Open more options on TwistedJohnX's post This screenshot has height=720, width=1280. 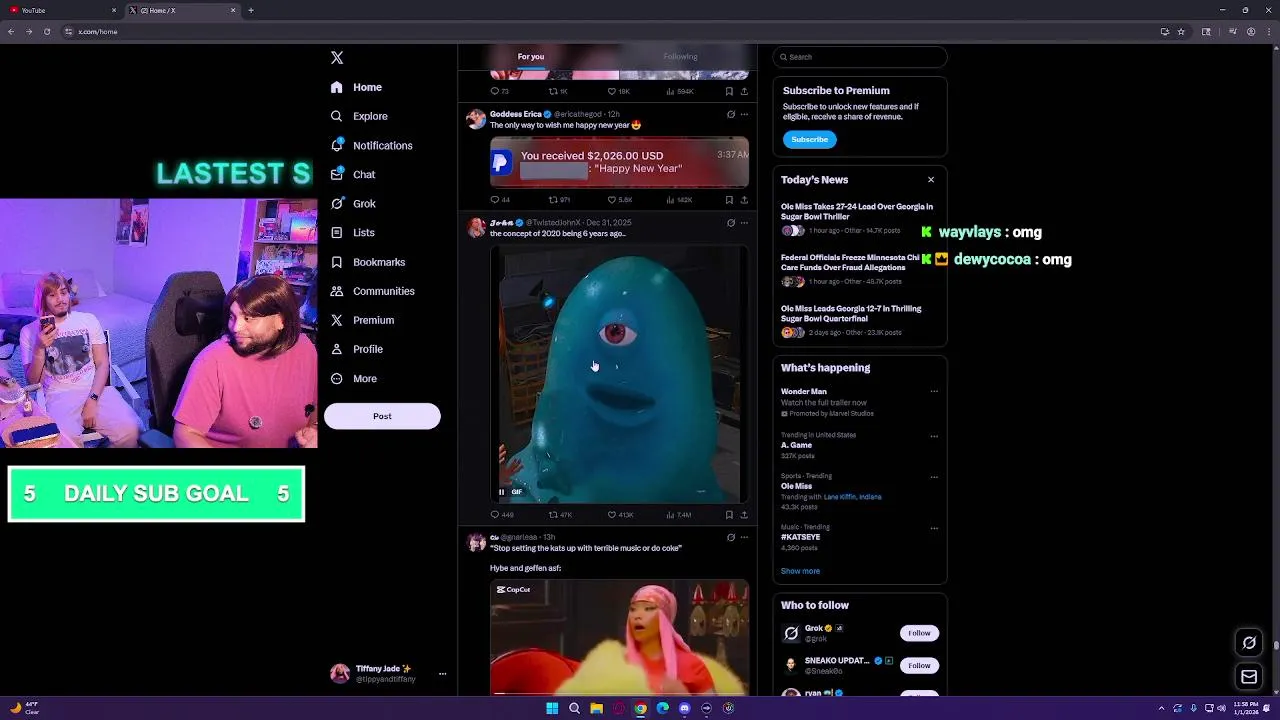744,223
